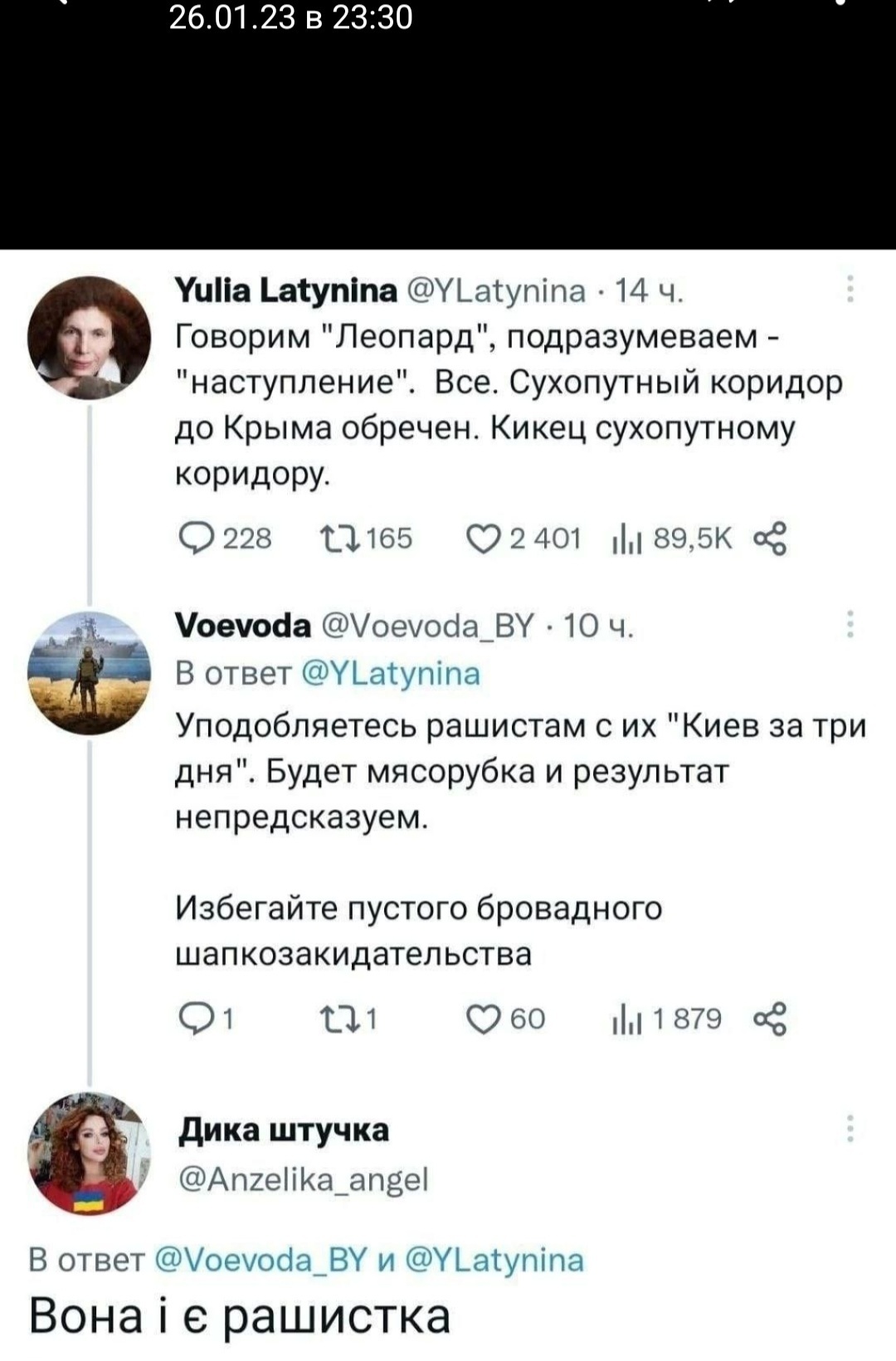The image size is (896, 1361).
Task: Retweet Voevoda's reply
Action: pos(340,1018)
